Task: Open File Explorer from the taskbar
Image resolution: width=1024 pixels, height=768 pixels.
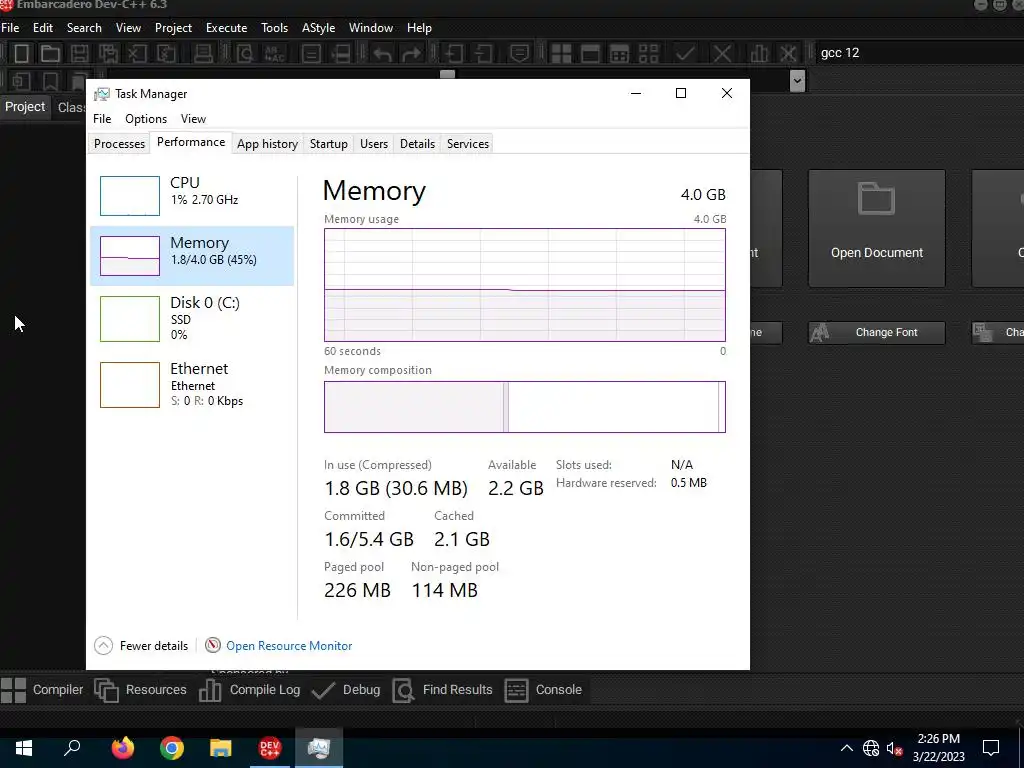Action: click(x=221, y=747)
